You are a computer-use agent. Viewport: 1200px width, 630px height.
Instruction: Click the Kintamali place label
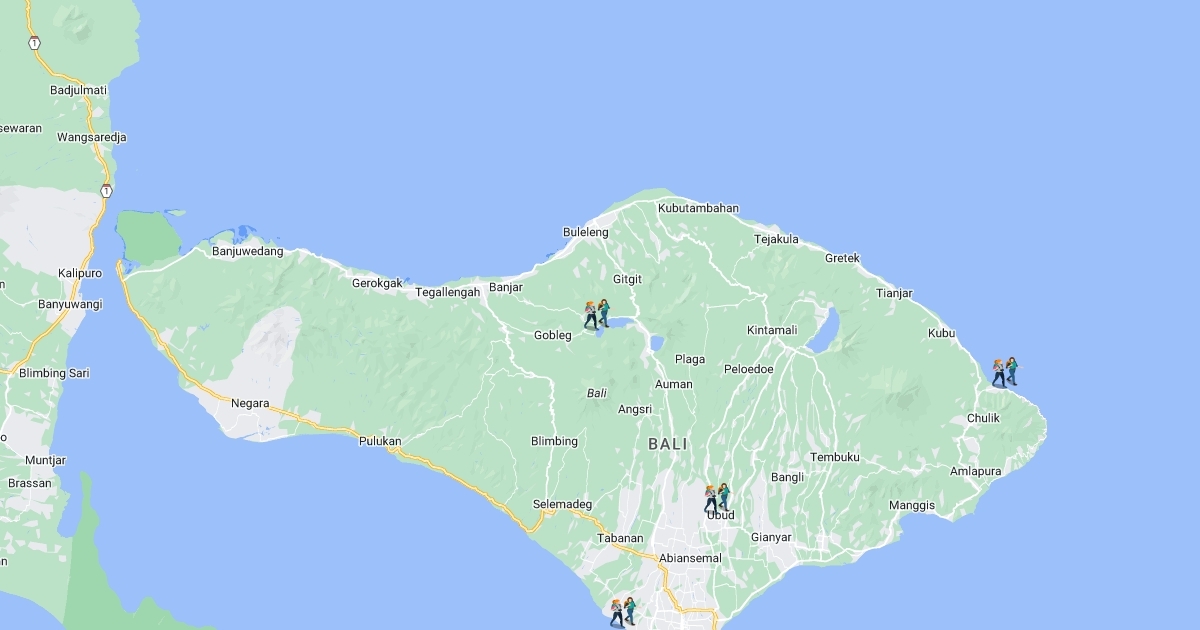coord(772,330)
